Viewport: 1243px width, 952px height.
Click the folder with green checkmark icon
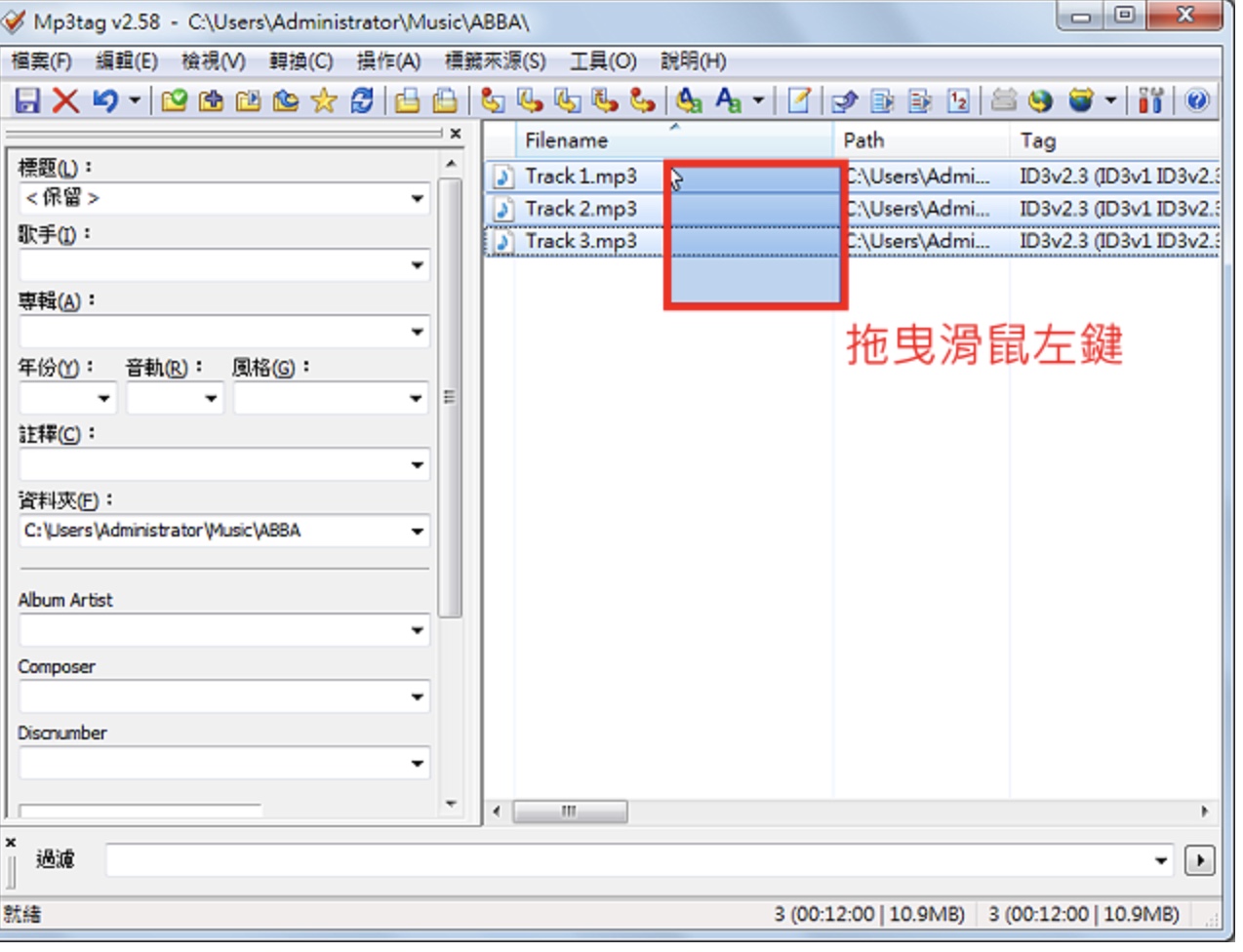click(175, 100)
